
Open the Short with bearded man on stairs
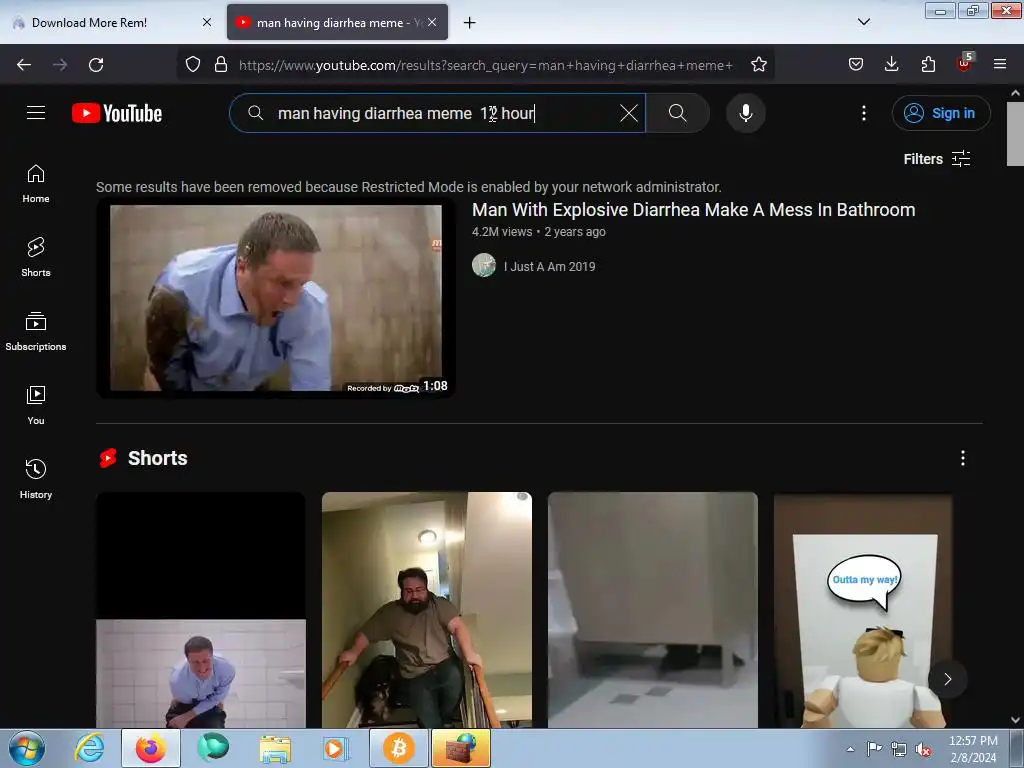[427, 610]
